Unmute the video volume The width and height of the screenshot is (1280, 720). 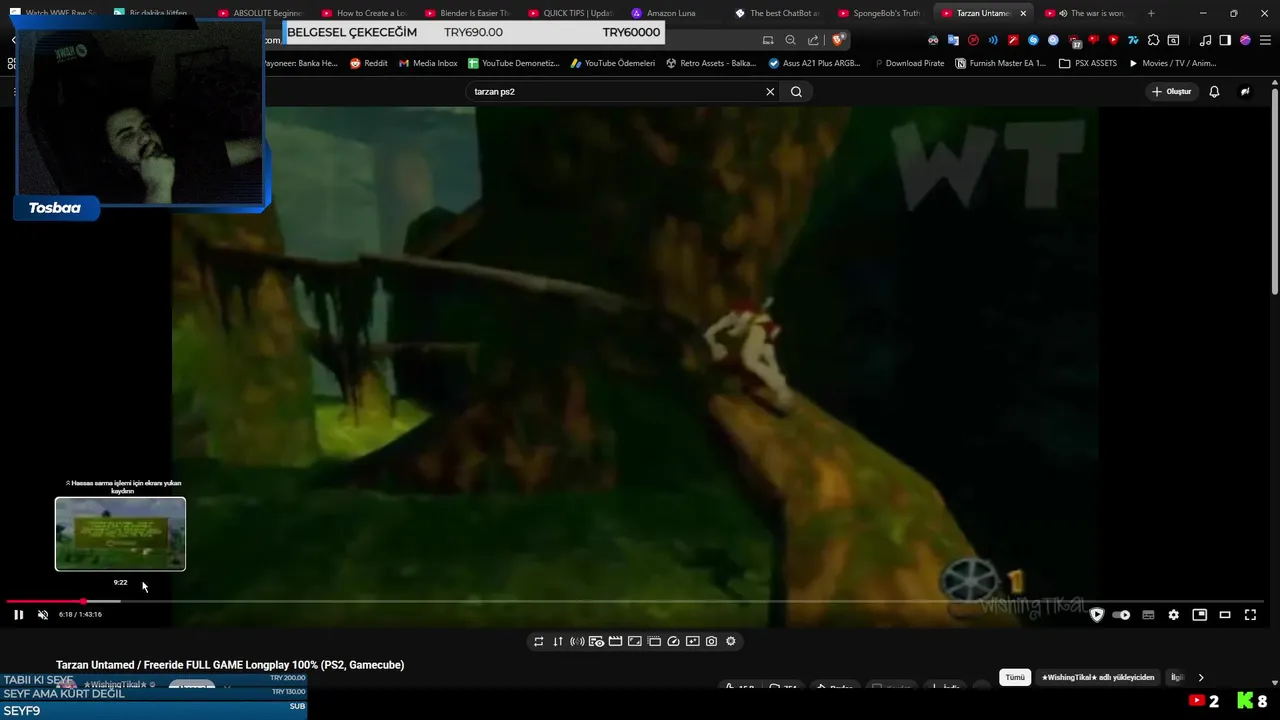pyautogui.click(x=43, y=615)
